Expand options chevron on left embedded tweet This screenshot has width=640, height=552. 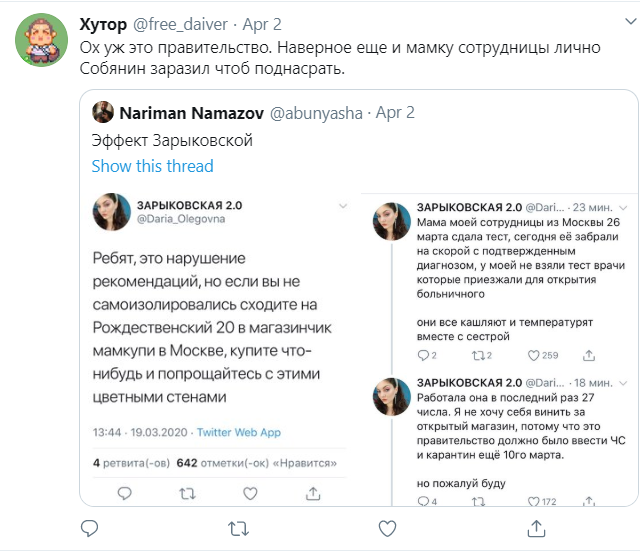coord(343,205)
